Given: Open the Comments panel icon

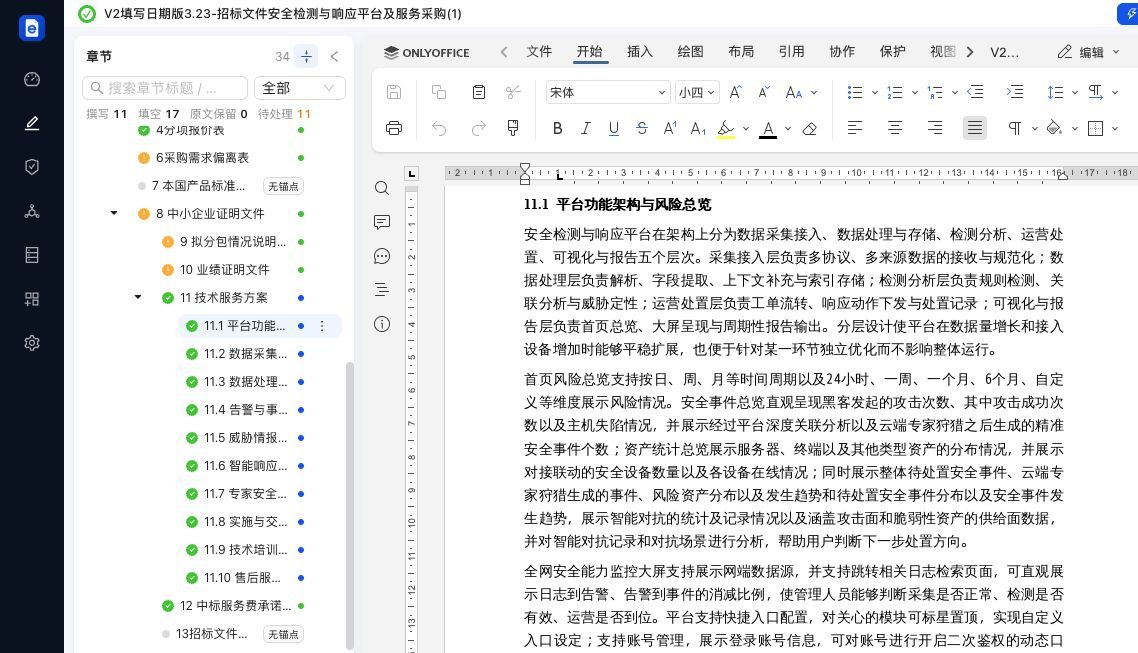Looking at the screenshot, I should pos(382,222).
